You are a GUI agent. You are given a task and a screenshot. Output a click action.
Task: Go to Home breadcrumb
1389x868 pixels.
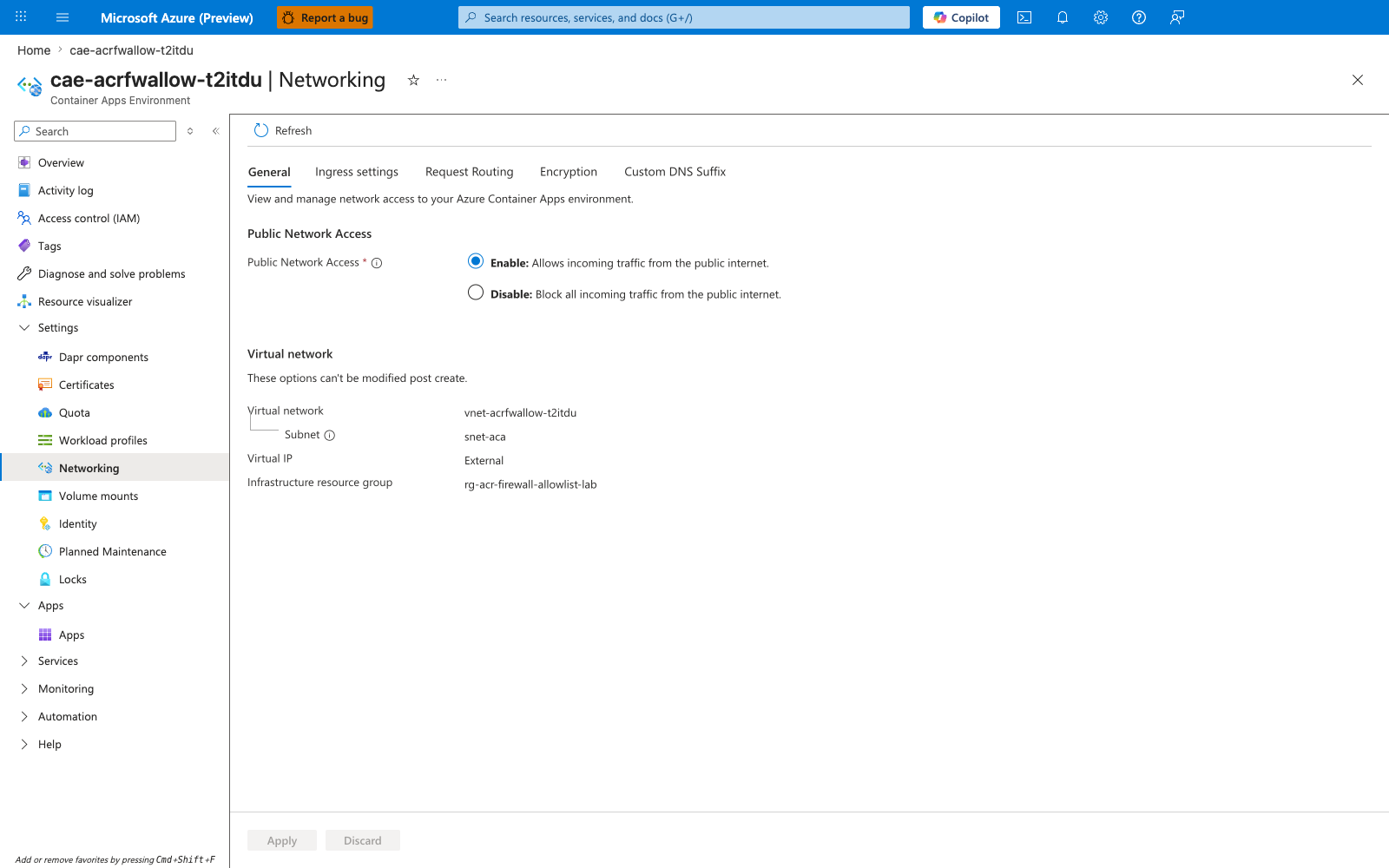coord(34,50)
